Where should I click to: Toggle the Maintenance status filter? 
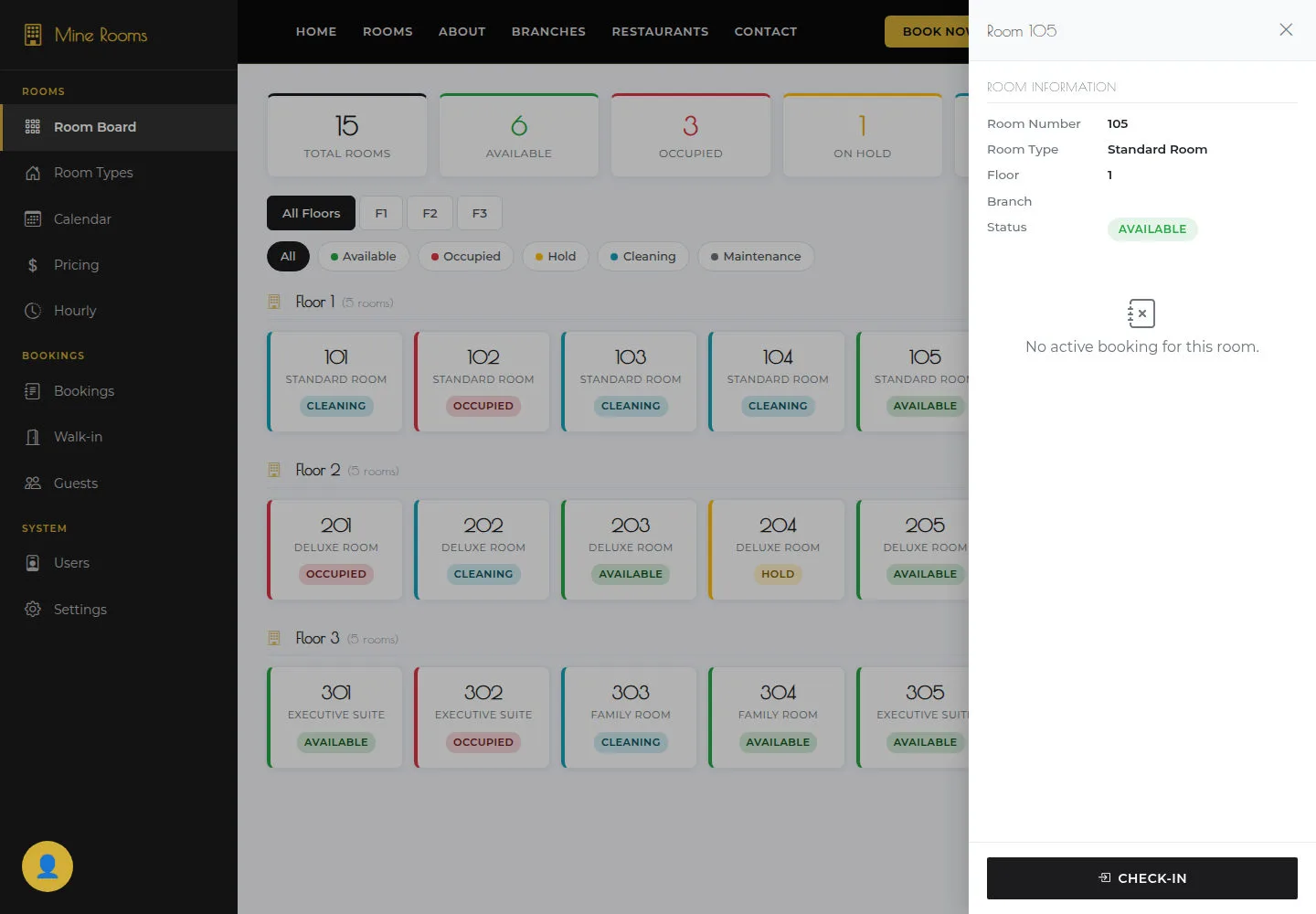pyautogui.click(x=756, y=256)
